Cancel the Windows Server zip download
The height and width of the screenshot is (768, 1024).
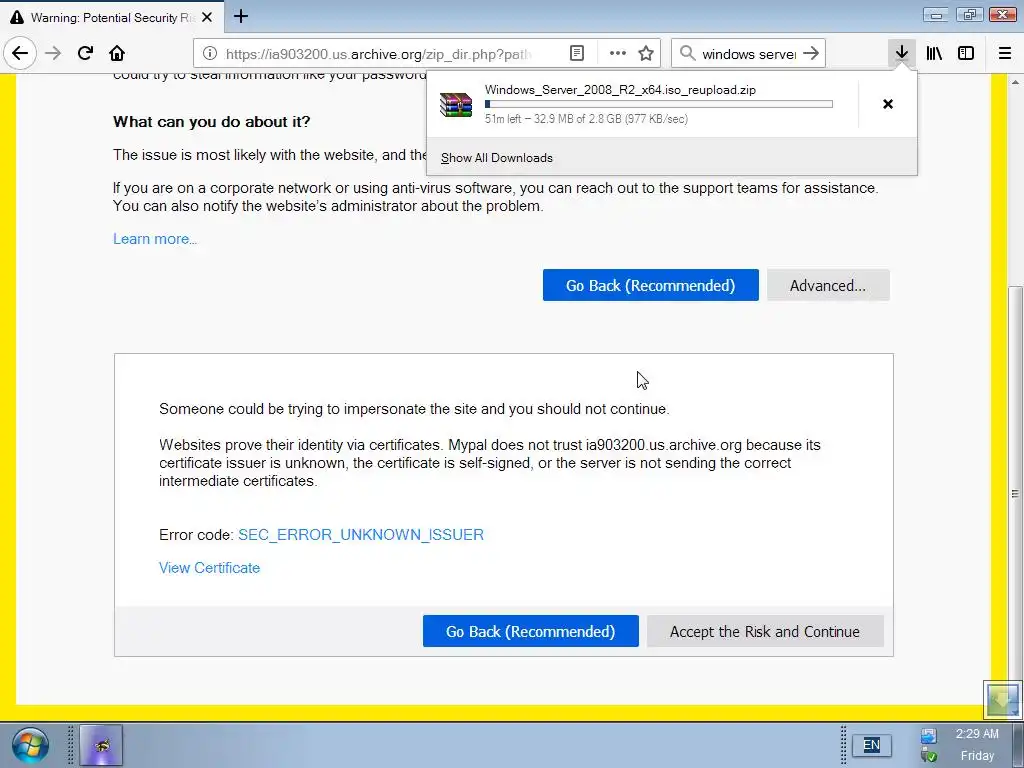(x=888, y=104)
